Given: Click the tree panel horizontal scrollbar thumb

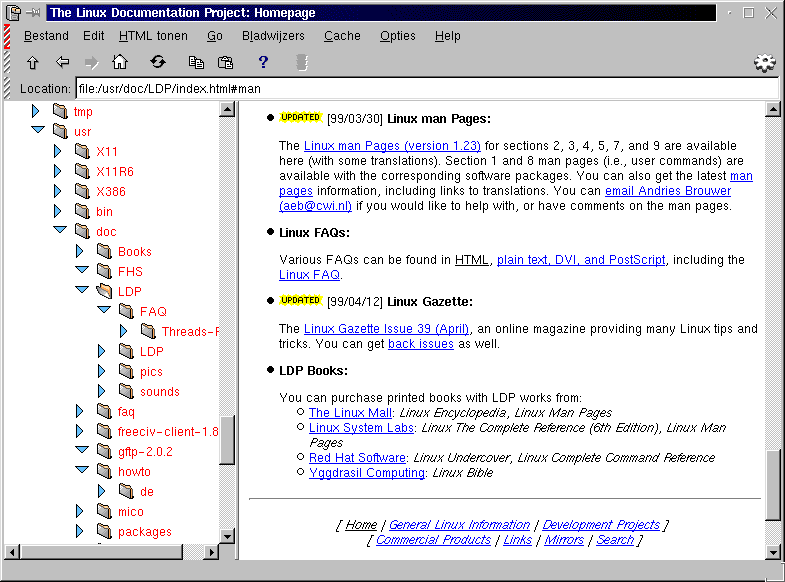Looking at the screenshot, I should tap(101, 552).
